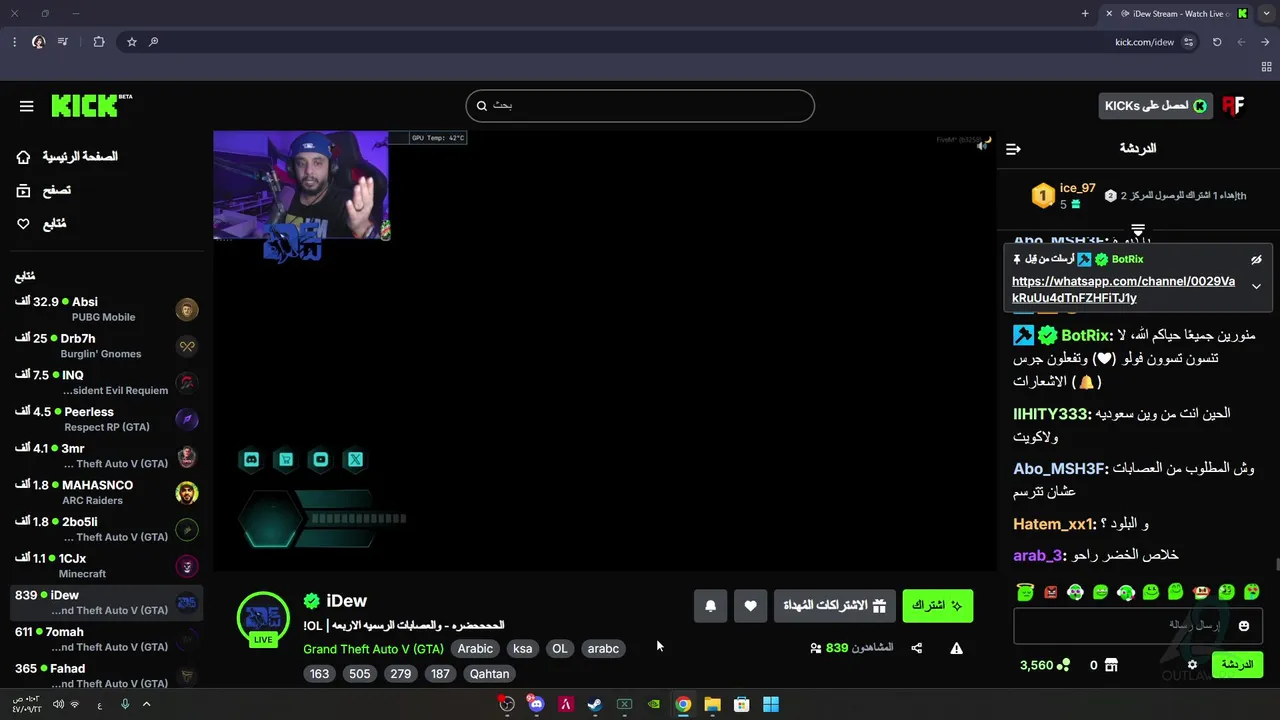Click IIHITY333 username in chat
Image resolution: width=1280 pixels, height=720 pixels.
coord(1050,414)
